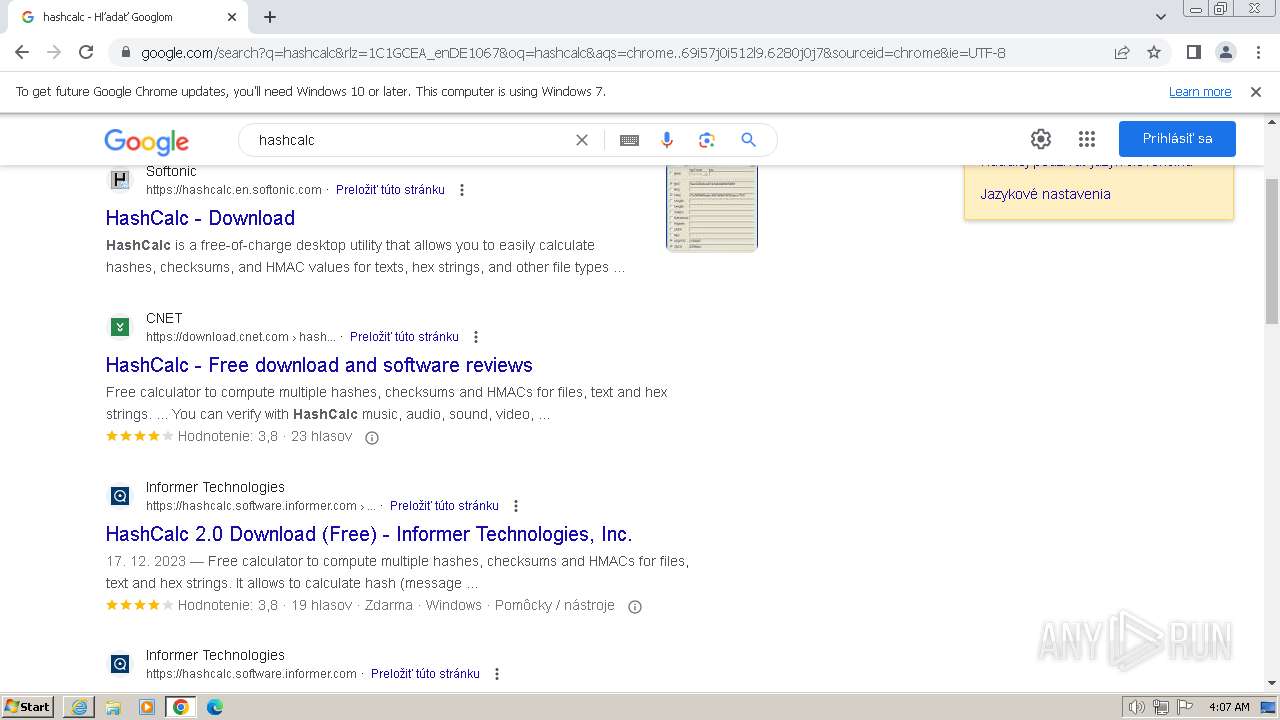Click the 4:07 AM system clock
The height and width of the screenshot is (720, 1280).
click(x=1229, y=707)
